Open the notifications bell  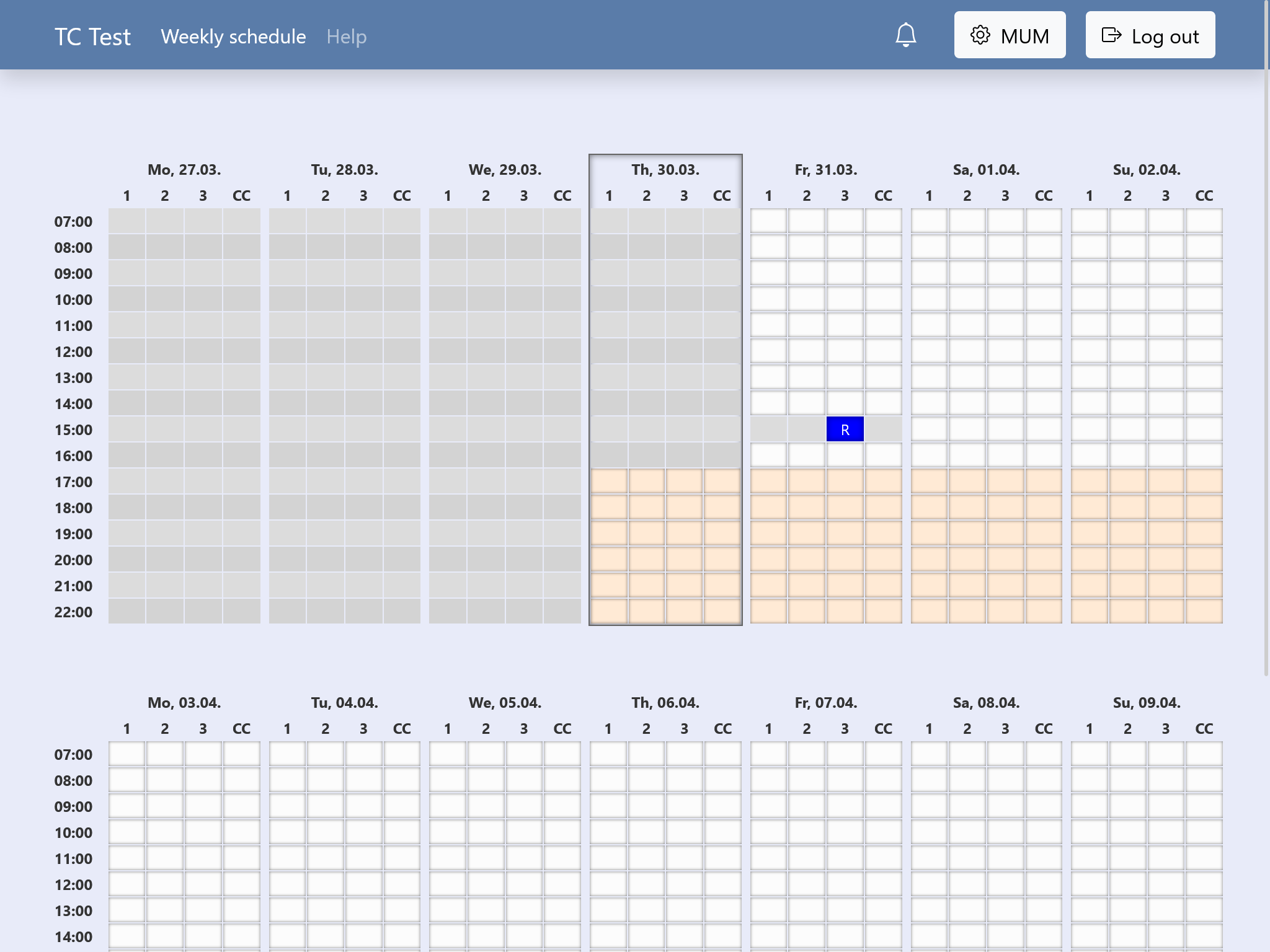pyautogui.click(x=906, y=35)
